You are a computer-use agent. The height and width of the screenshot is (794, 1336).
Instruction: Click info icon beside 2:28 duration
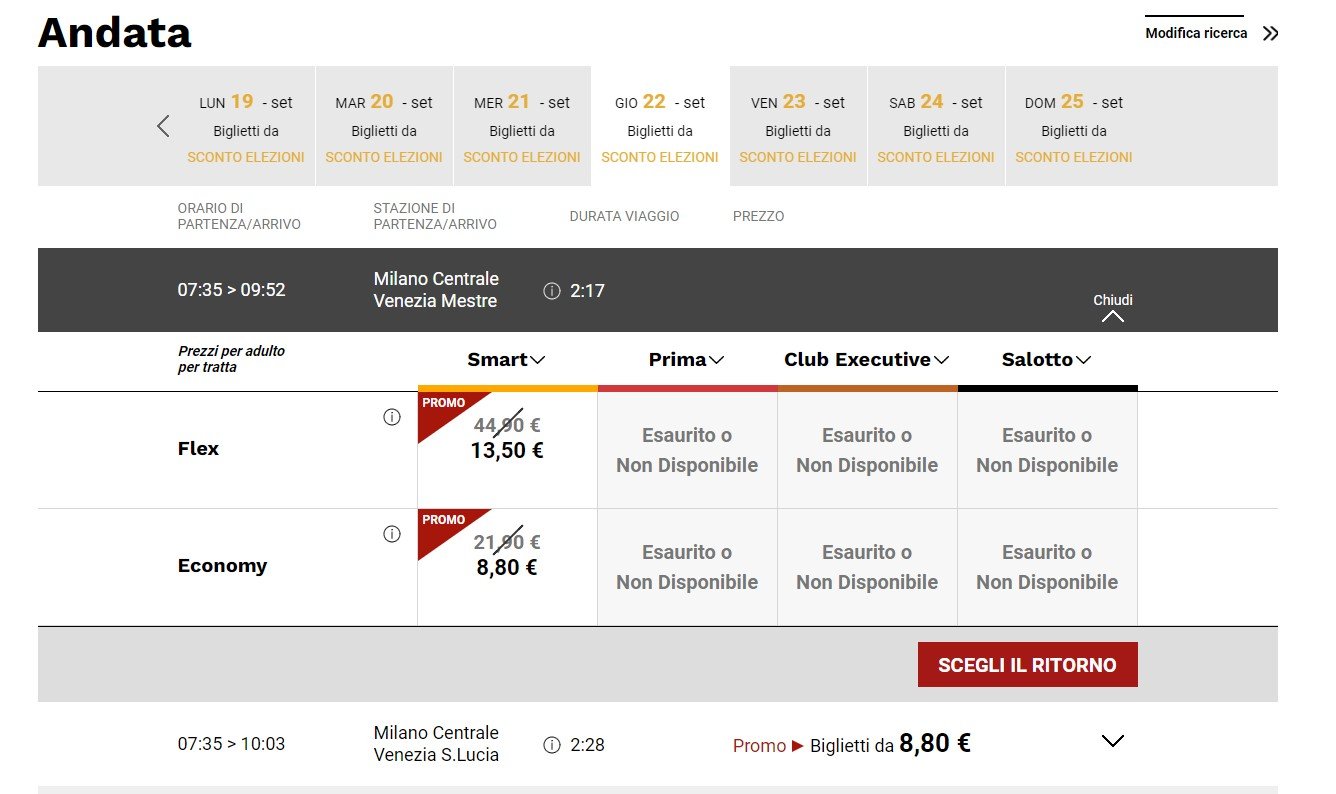click(x=551, y=745)
